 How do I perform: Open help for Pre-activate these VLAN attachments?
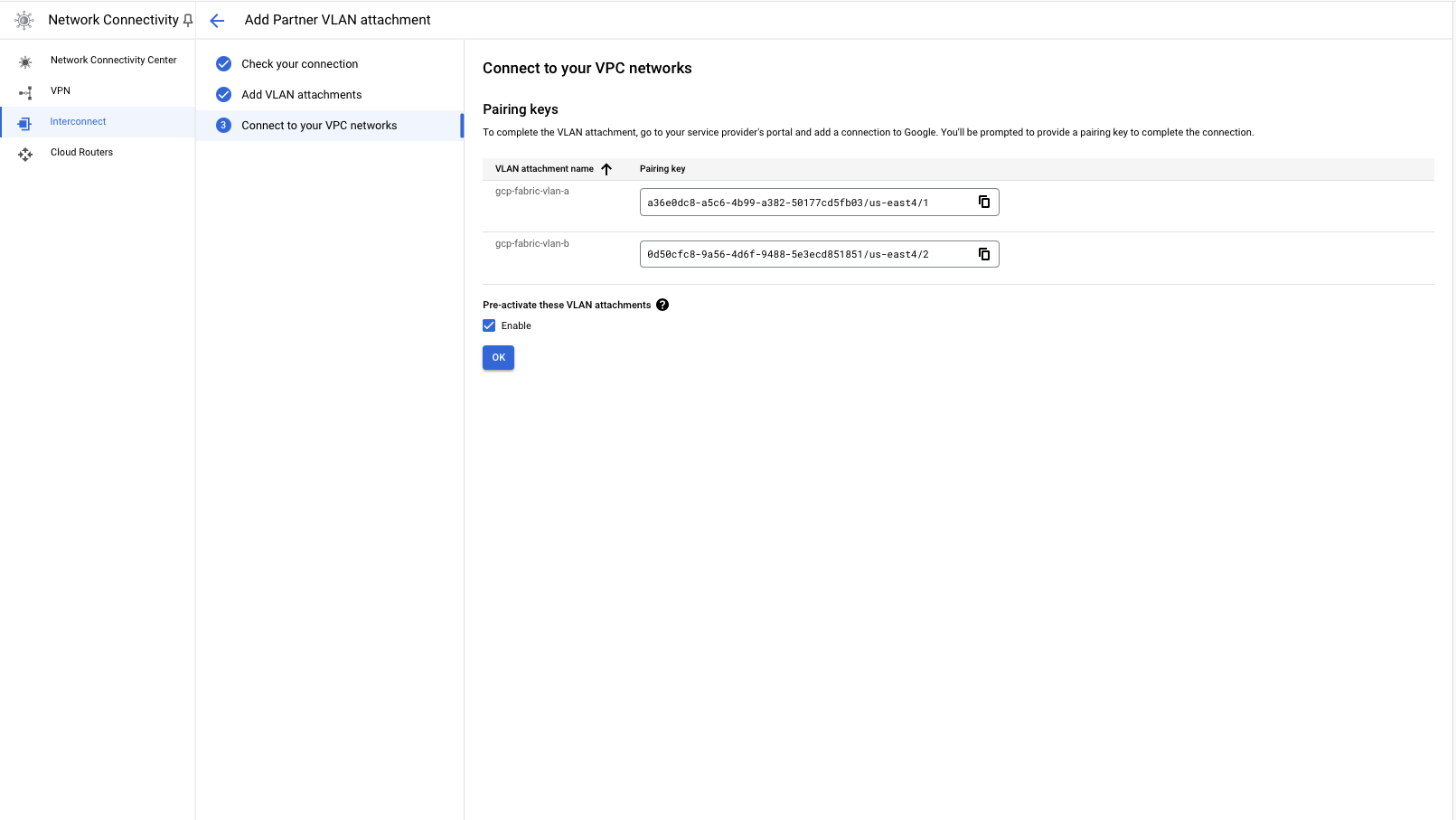click(662, 305)
